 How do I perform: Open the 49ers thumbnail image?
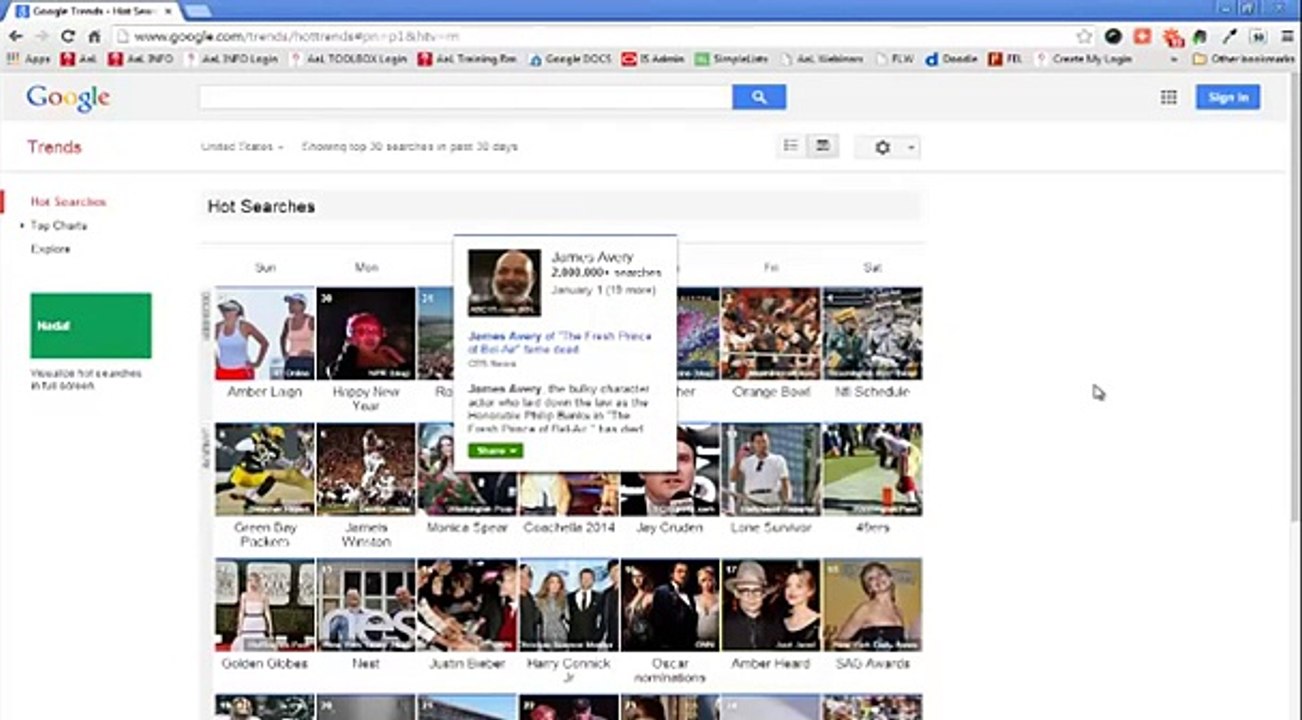[x=872, y=470]
